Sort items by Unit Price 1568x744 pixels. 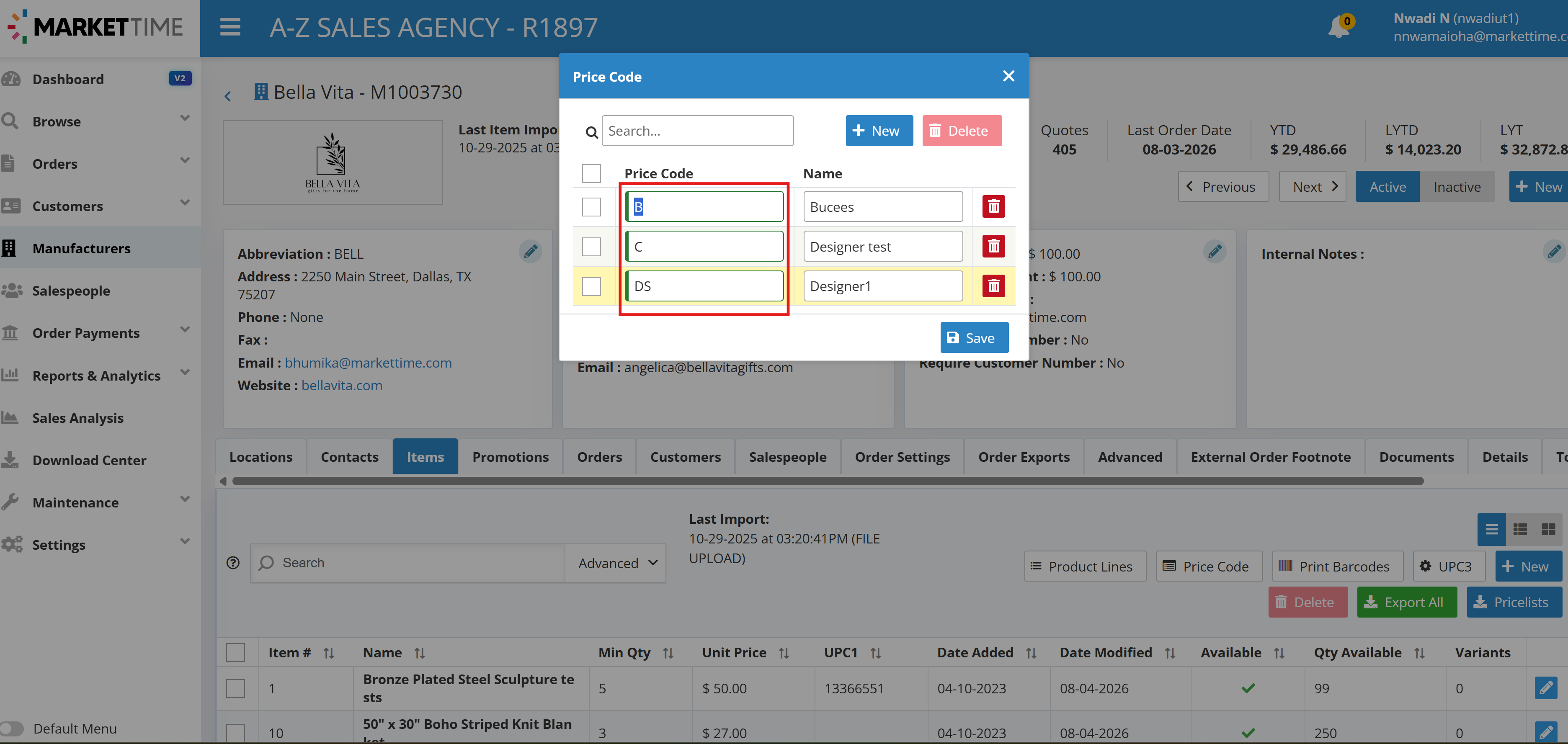click(784, 653)
